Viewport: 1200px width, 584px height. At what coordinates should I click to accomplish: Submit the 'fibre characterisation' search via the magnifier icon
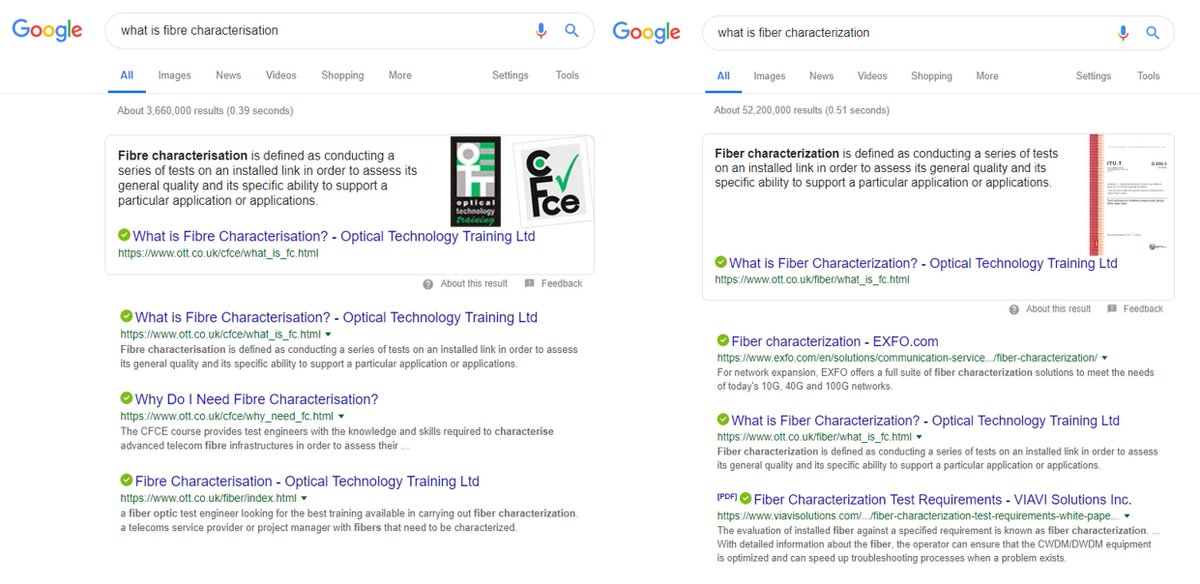[x=572, y=31]
